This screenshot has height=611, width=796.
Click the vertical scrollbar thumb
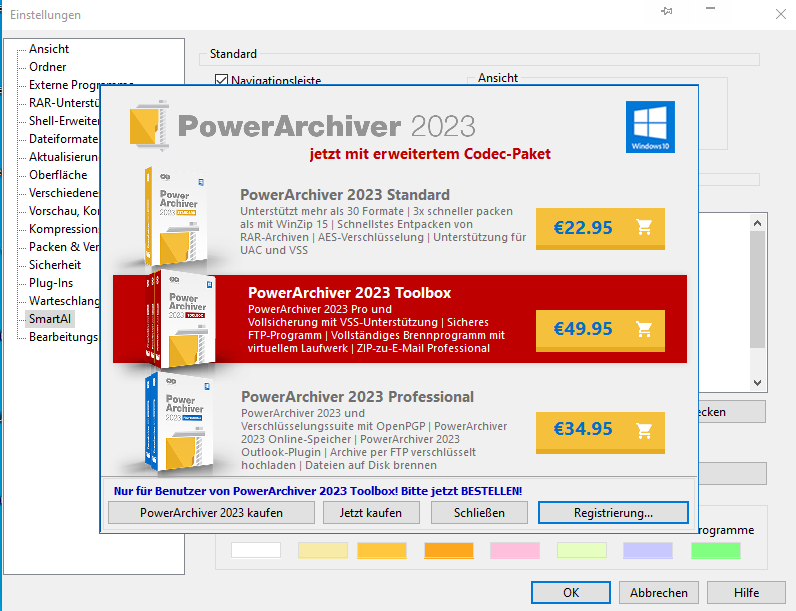pyautogui.click(x=757, y=289)
